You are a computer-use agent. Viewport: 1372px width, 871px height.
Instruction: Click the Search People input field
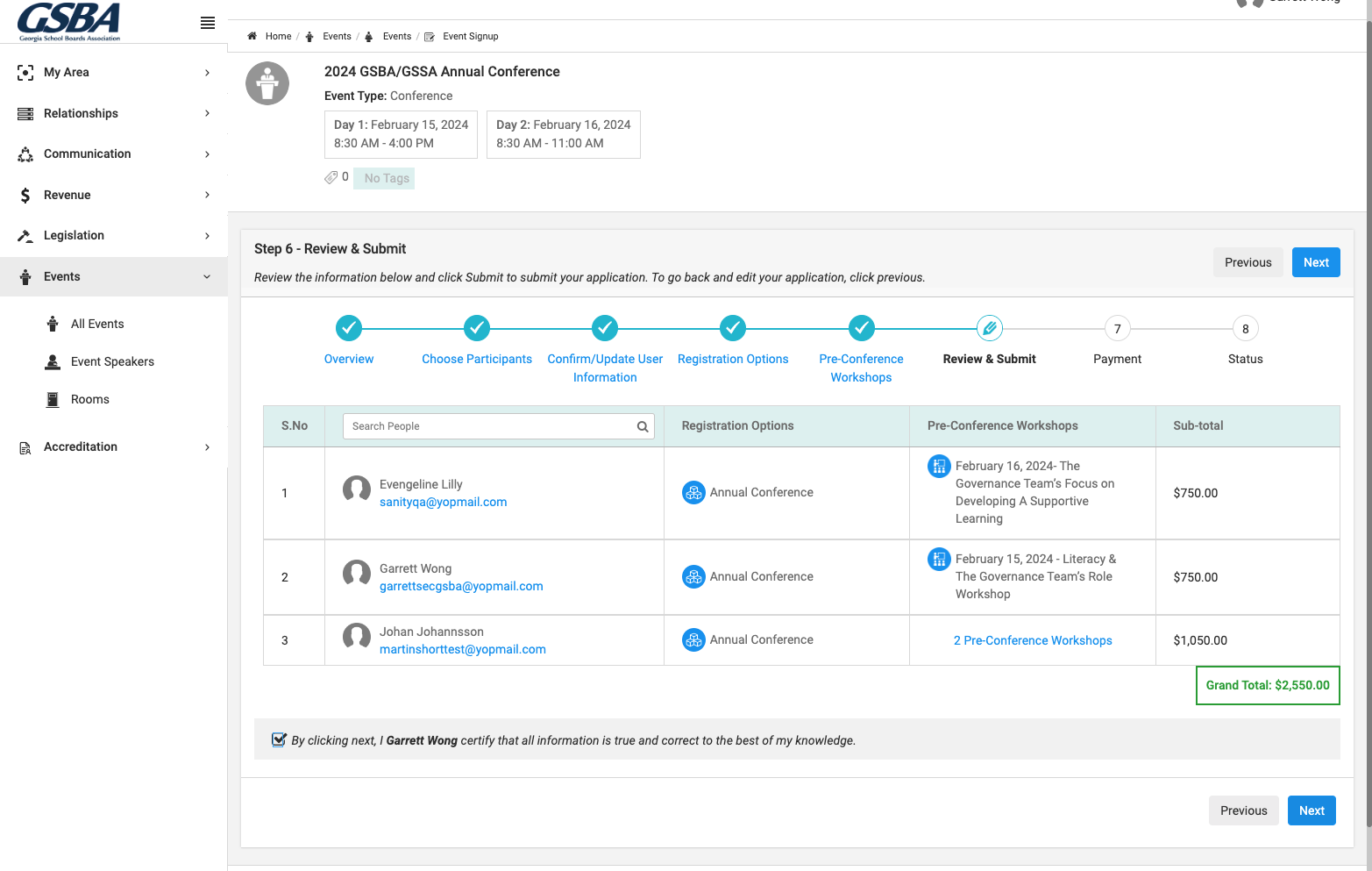click(498, 426)
